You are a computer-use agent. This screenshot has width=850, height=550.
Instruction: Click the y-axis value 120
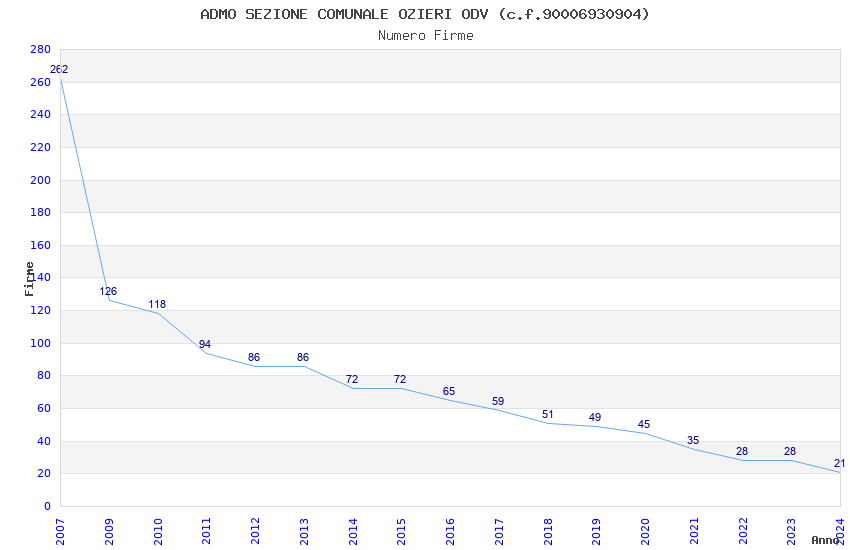tap(41, 310)
